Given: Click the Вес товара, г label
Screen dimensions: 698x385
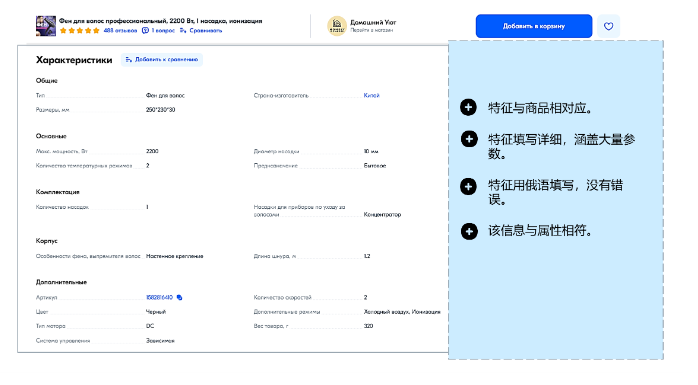Looking at the screenshot, I should pos(271,326).
